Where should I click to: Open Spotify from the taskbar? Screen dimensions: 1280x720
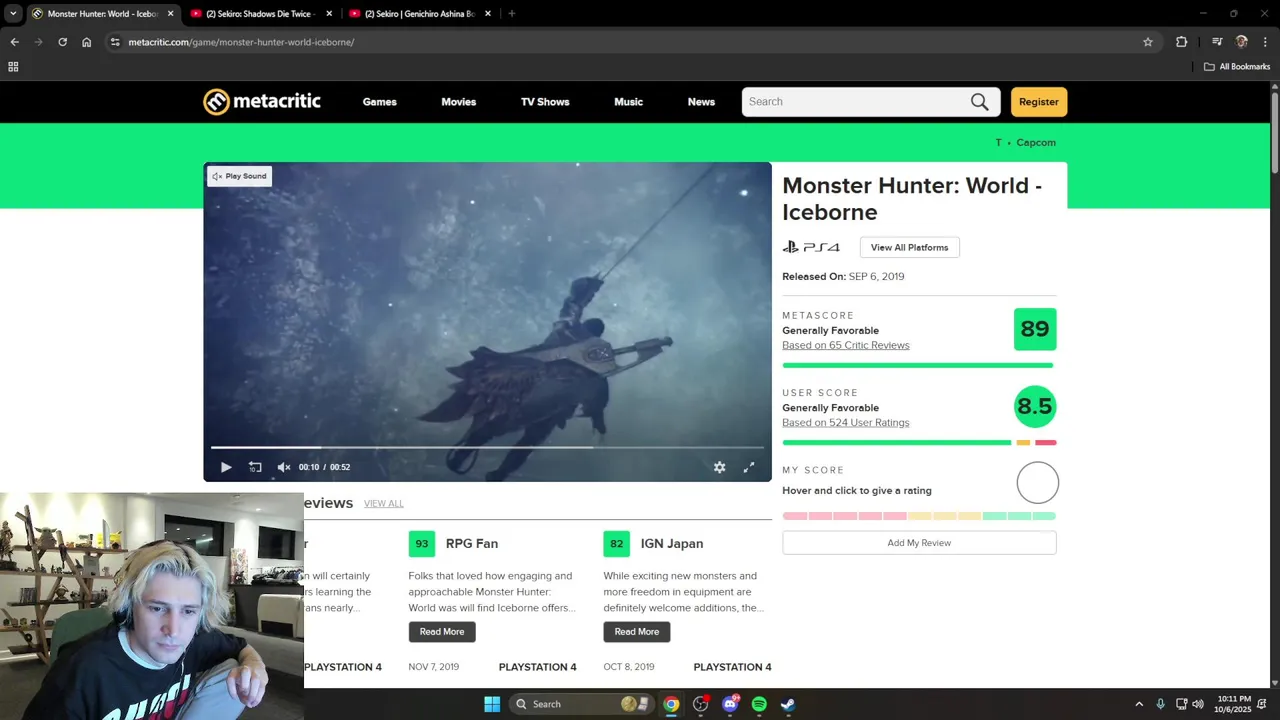(759, 704)
